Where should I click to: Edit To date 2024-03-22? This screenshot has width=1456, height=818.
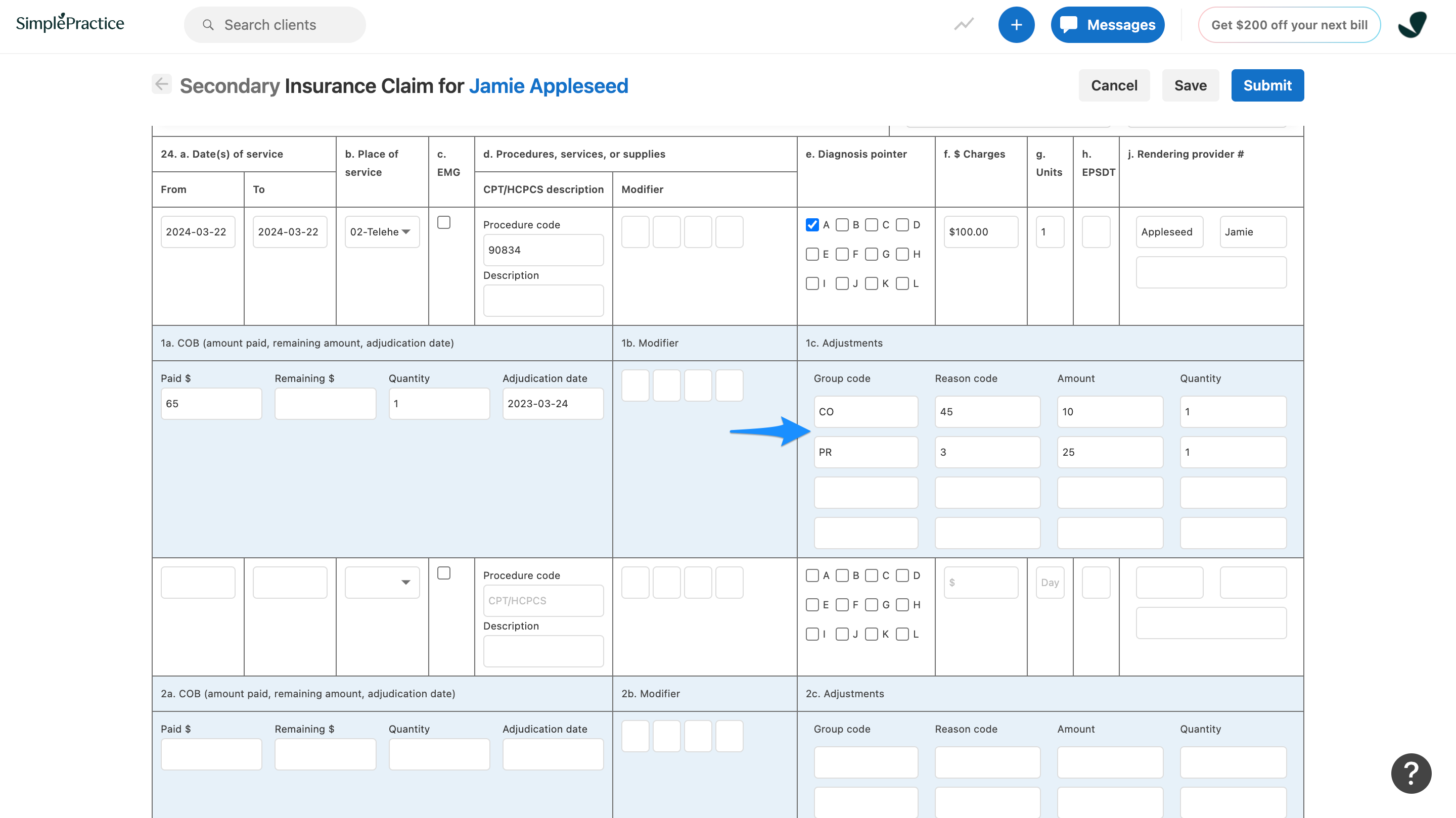click(290, 231)
